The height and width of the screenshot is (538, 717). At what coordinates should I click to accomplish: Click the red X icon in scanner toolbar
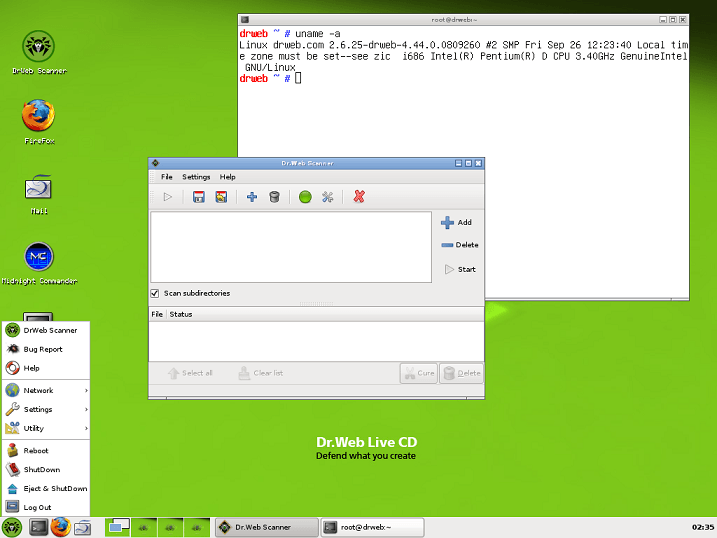tap(359, 197)
